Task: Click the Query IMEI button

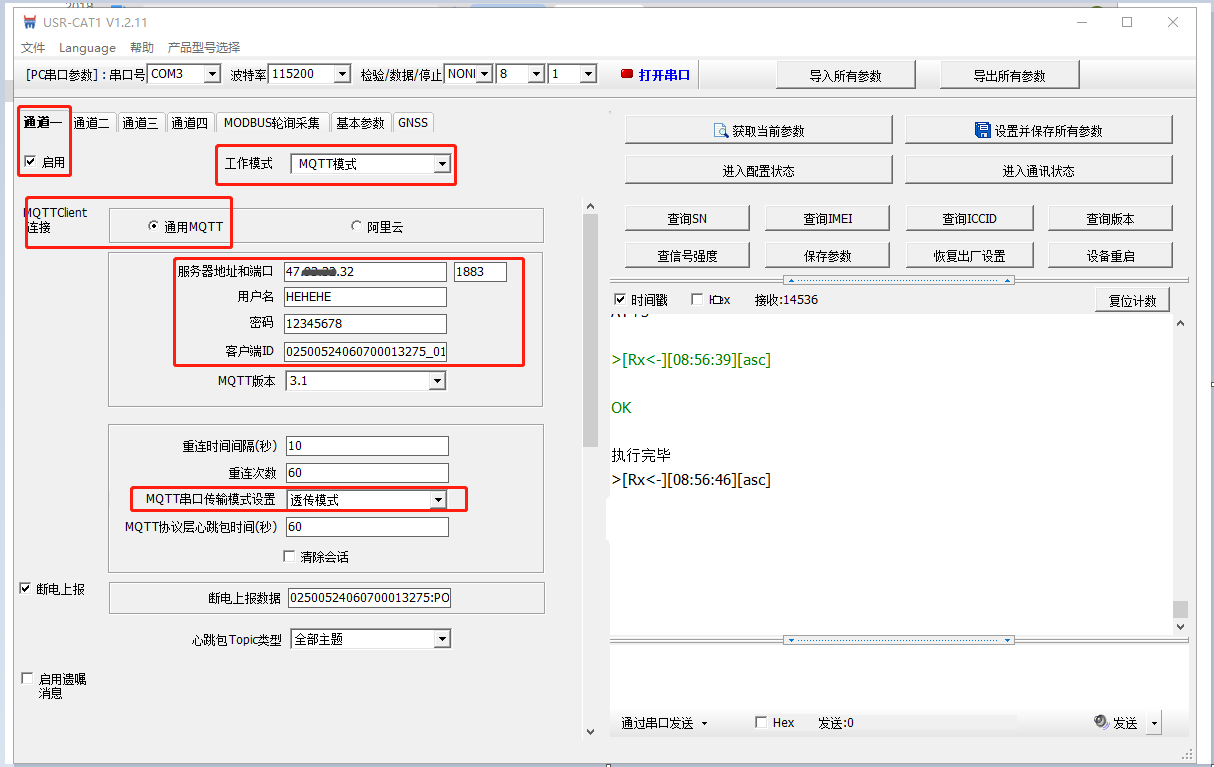Action: click(828, 219)
